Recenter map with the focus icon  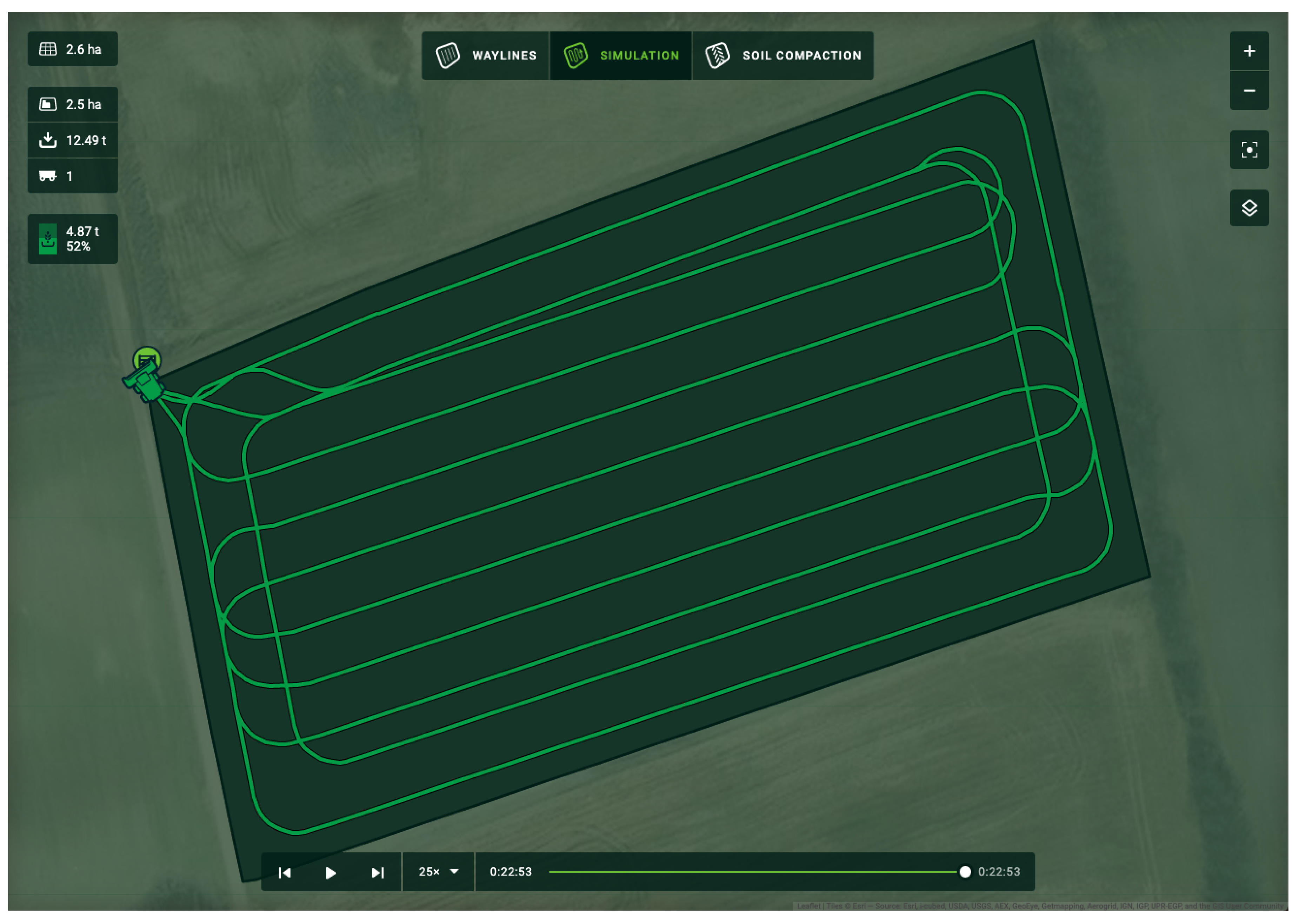[x=1249, y=150]
